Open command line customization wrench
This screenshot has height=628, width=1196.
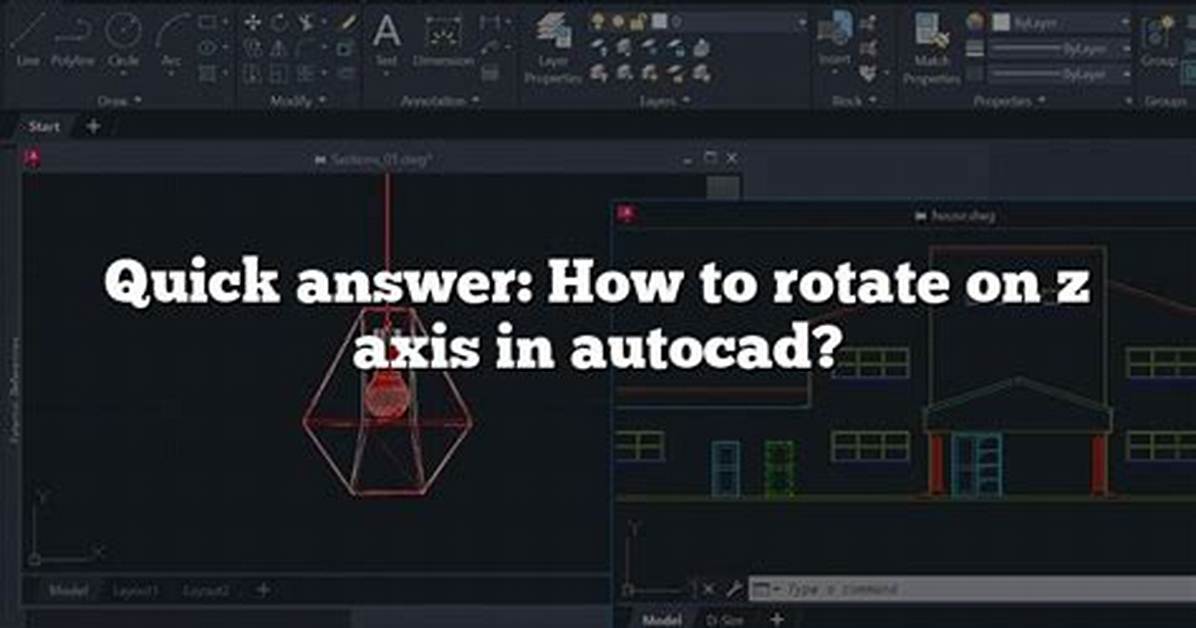(733, 589)
